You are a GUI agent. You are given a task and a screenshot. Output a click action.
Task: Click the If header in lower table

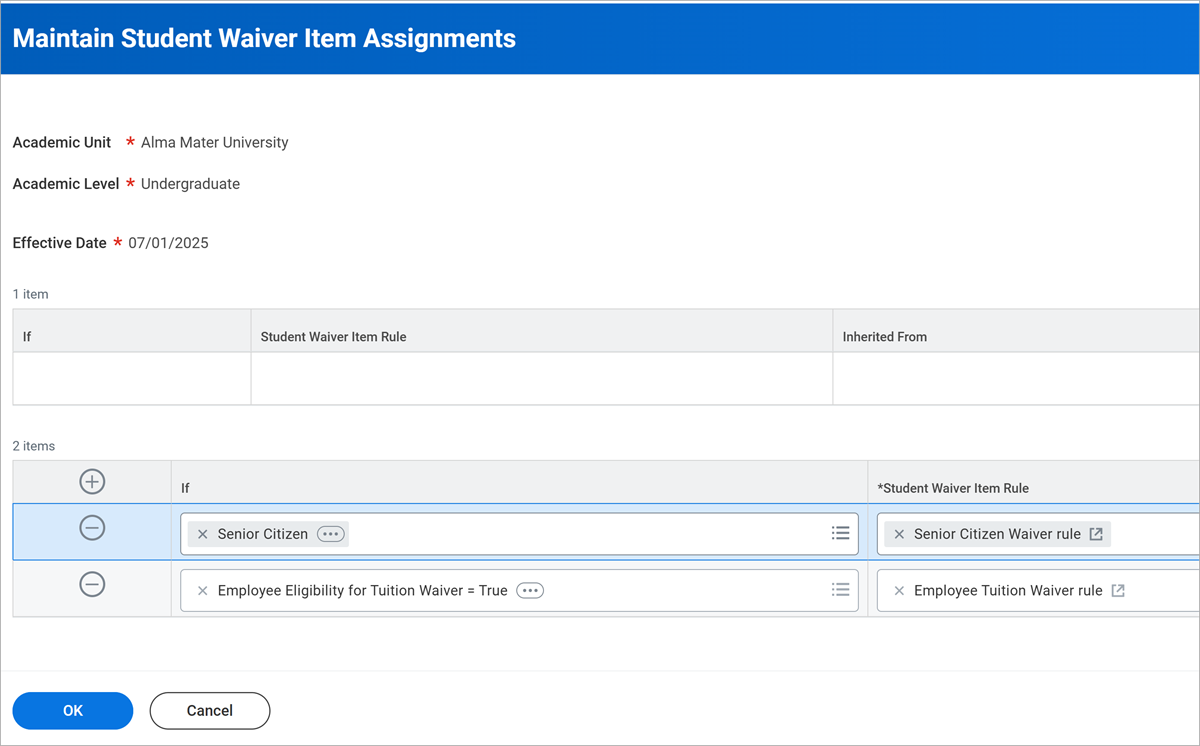(185, 488)
